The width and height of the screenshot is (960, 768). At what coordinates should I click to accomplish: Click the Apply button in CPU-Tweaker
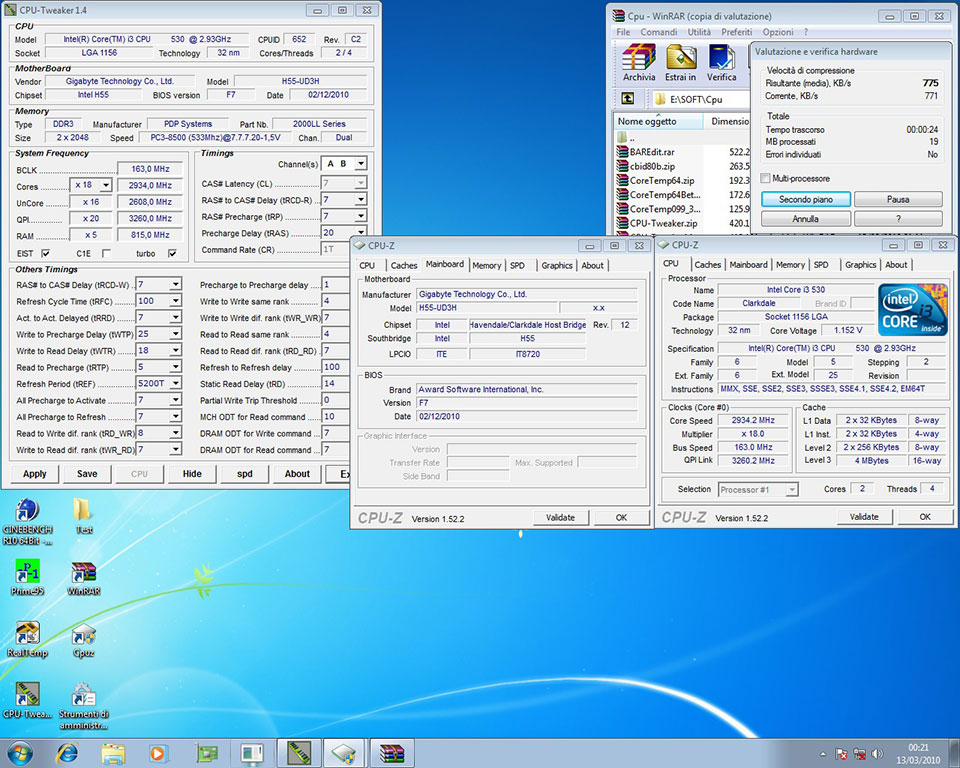click(x=35, y=473)
